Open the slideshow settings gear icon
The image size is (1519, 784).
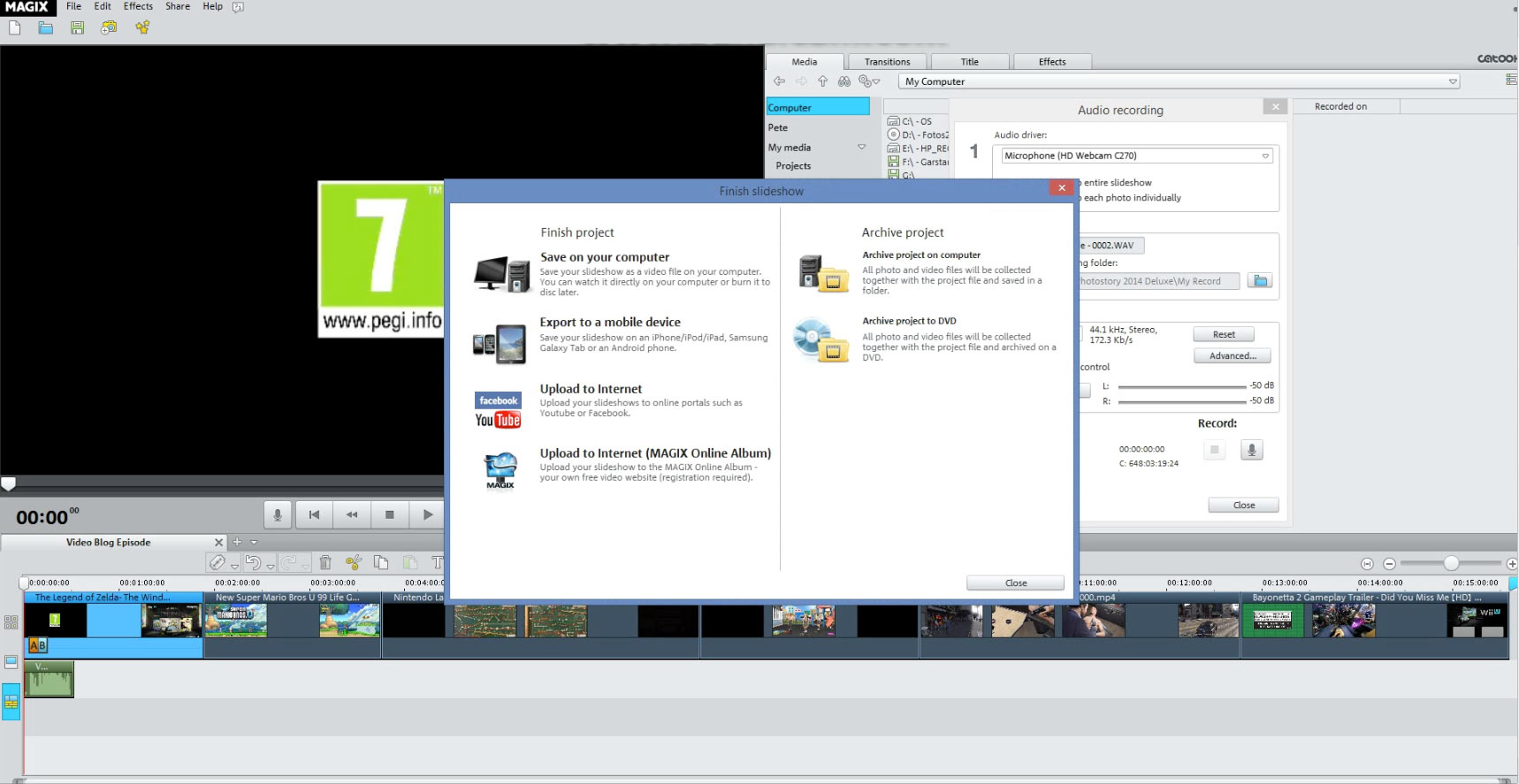109,27
